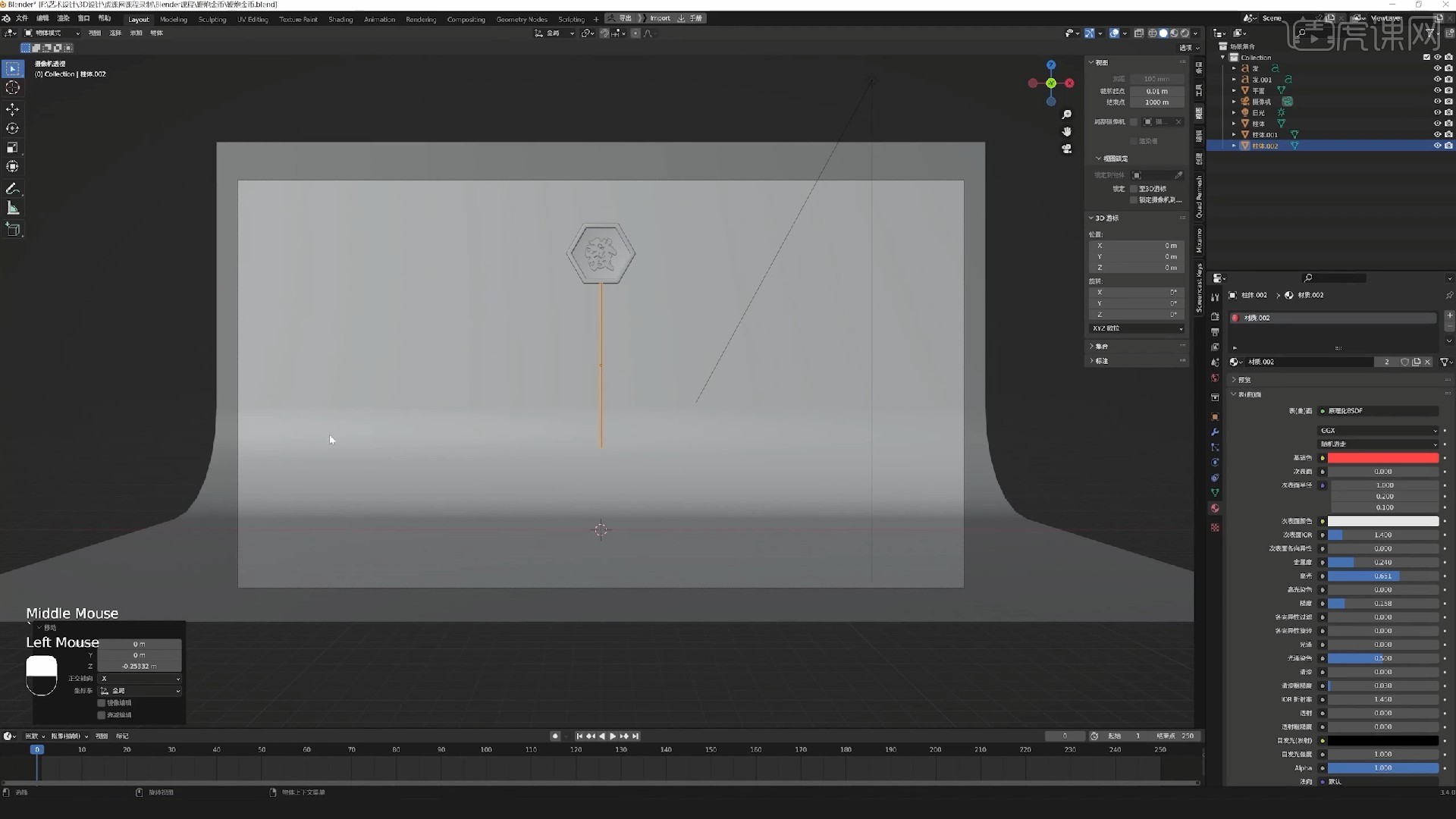
Task: Toggle the 锁定摄像机 checkbox in view lock panel
Action: [x=1134, y=200]
